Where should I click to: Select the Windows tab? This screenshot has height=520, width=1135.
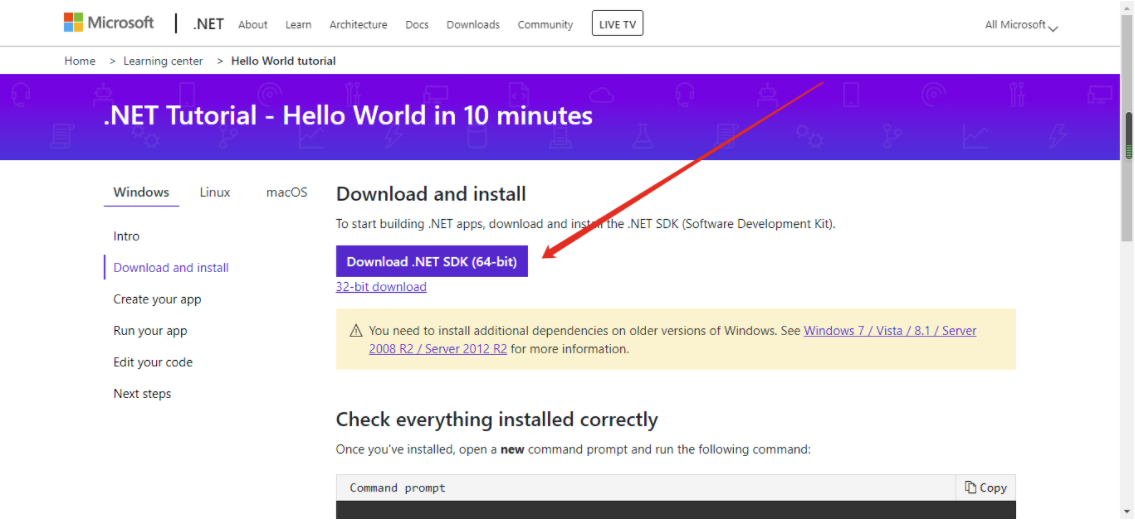(x=141, y=193)
